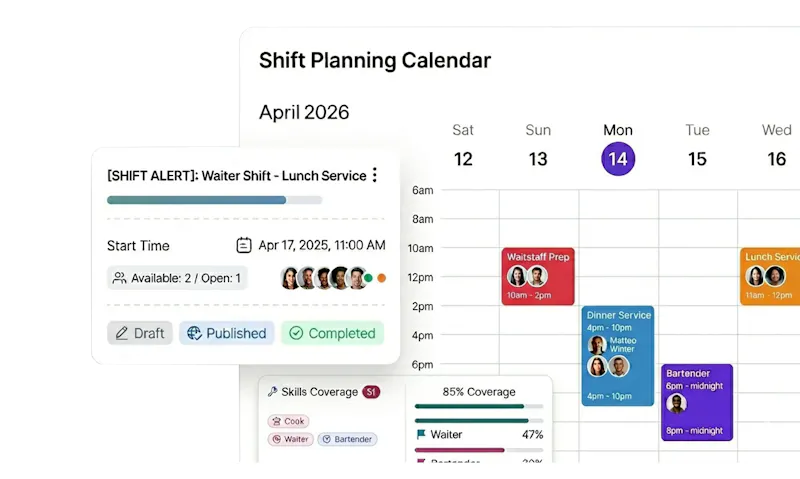800x479 pixels.
Task: Click the calendar icon beside Start Time
Action: click(244, 245)
